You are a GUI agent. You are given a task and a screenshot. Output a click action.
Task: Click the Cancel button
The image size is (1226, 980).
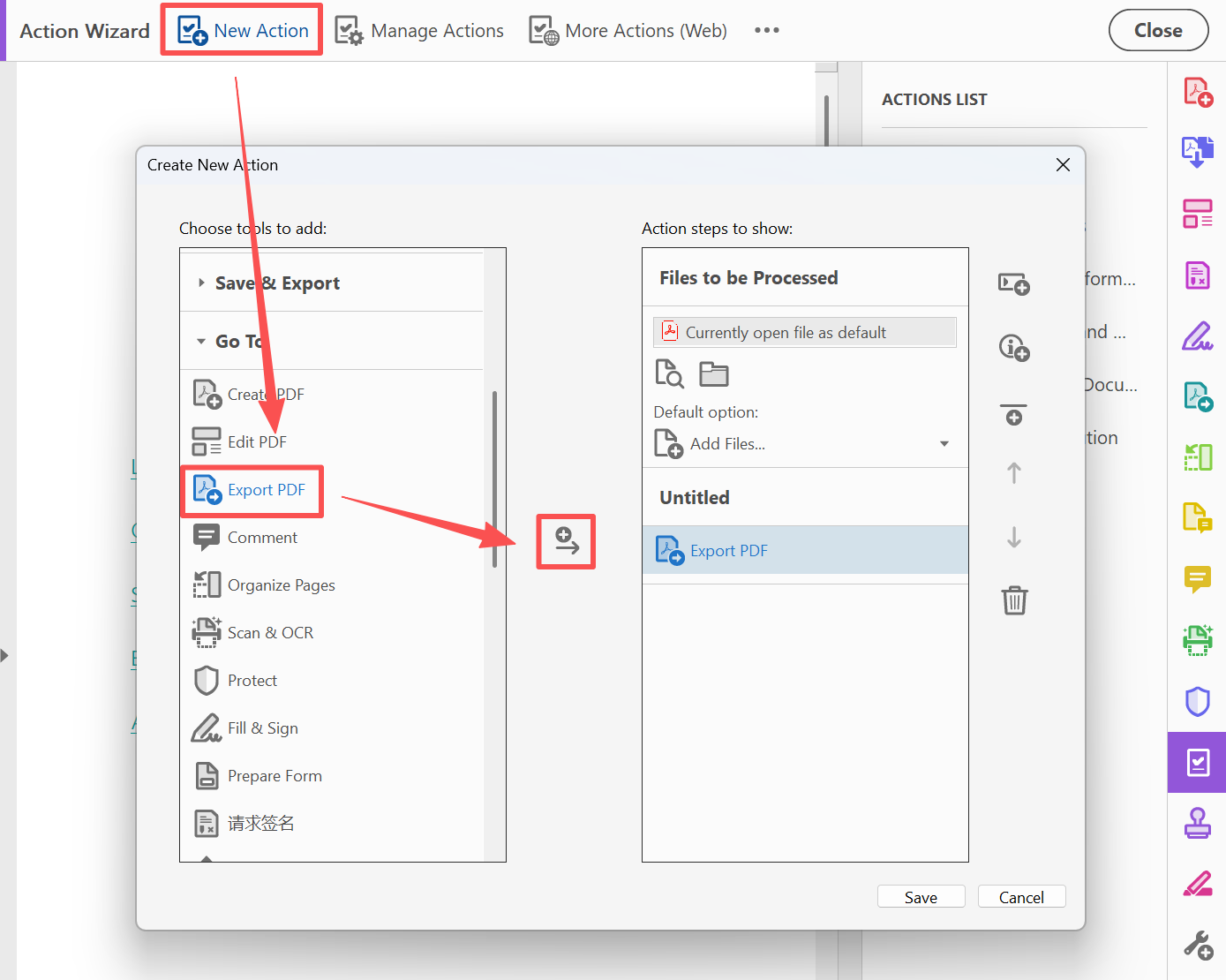coord(1021,897)
